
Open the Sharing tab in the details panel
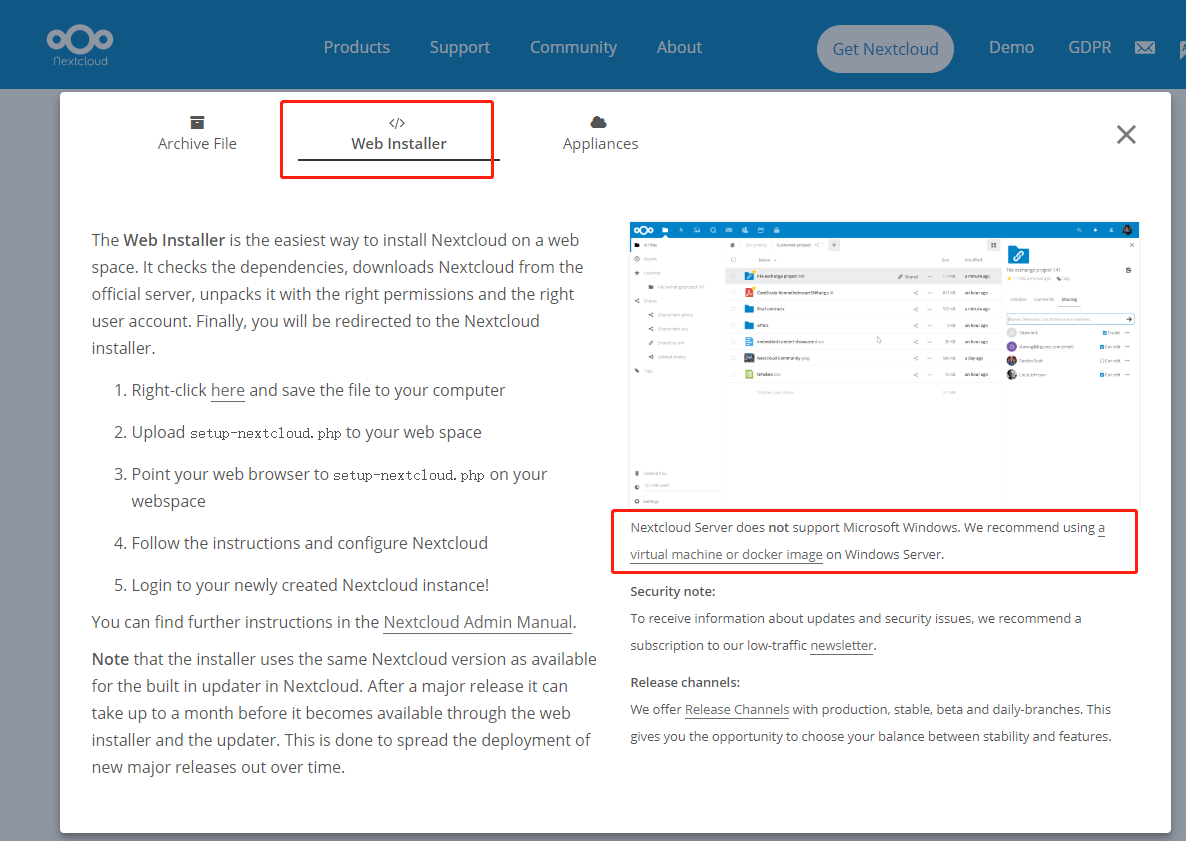(x=1069, y=299)
